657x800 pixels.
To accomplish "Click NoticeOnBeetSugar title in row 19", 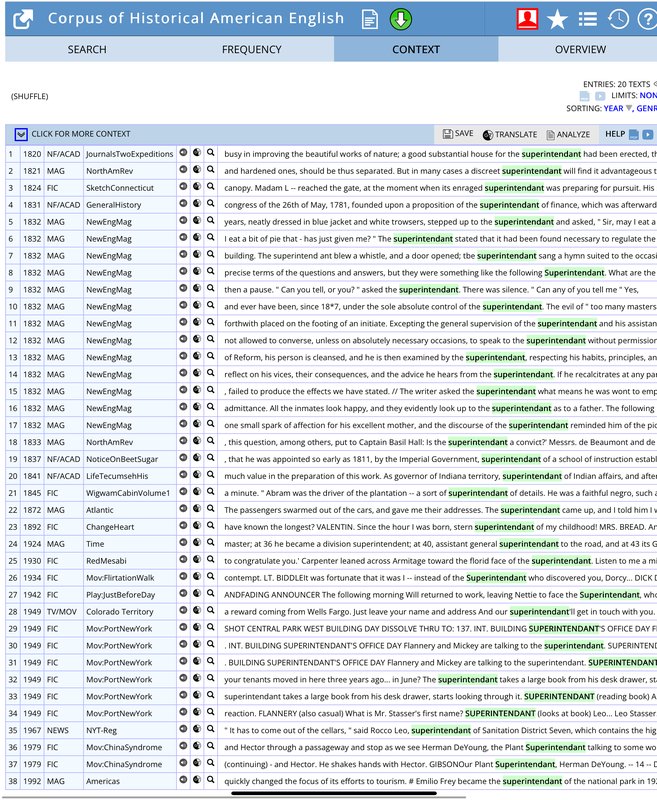I will [122, 459].
